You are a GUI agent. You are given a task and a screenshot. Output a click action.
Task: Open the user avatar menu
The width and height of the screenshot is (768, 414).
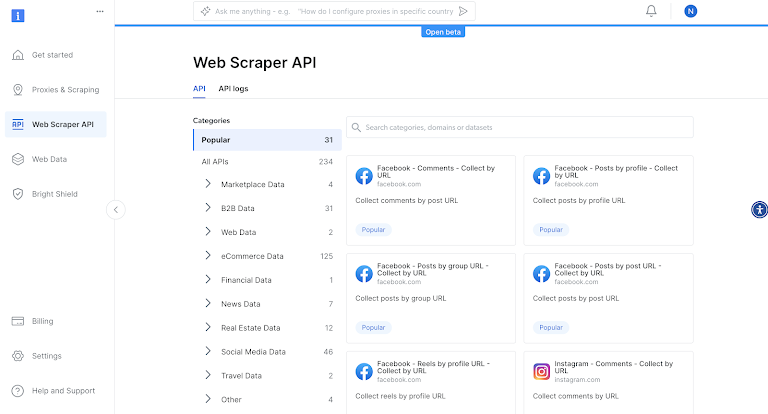coord(690,11)
